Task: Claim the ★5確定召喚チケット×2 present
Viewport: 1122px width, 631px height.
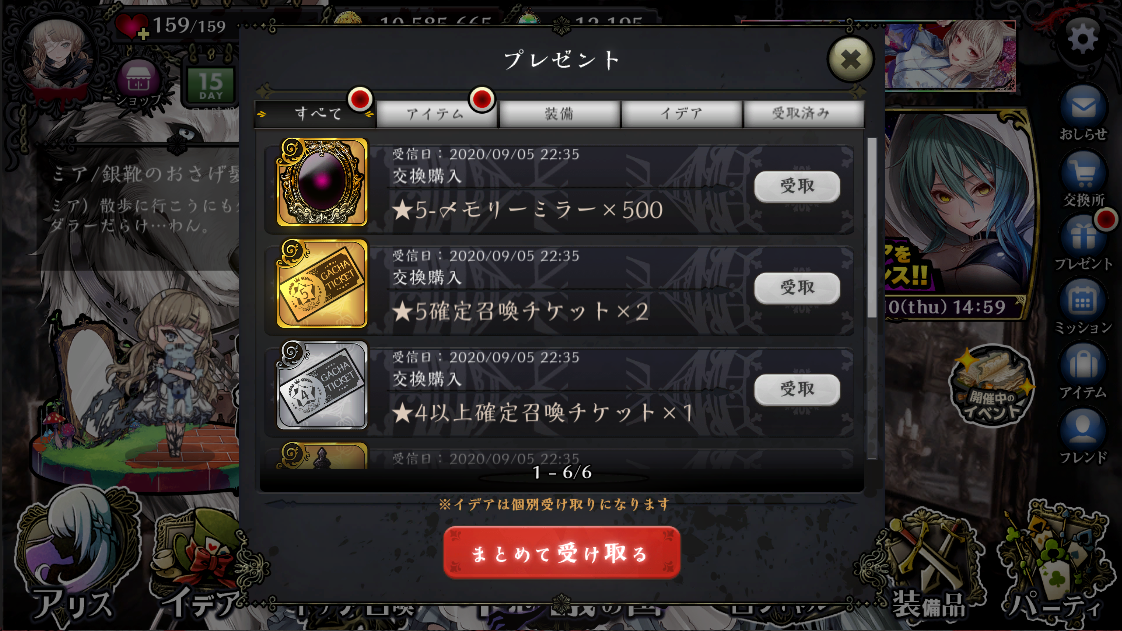Action: (x=796, y=288)
